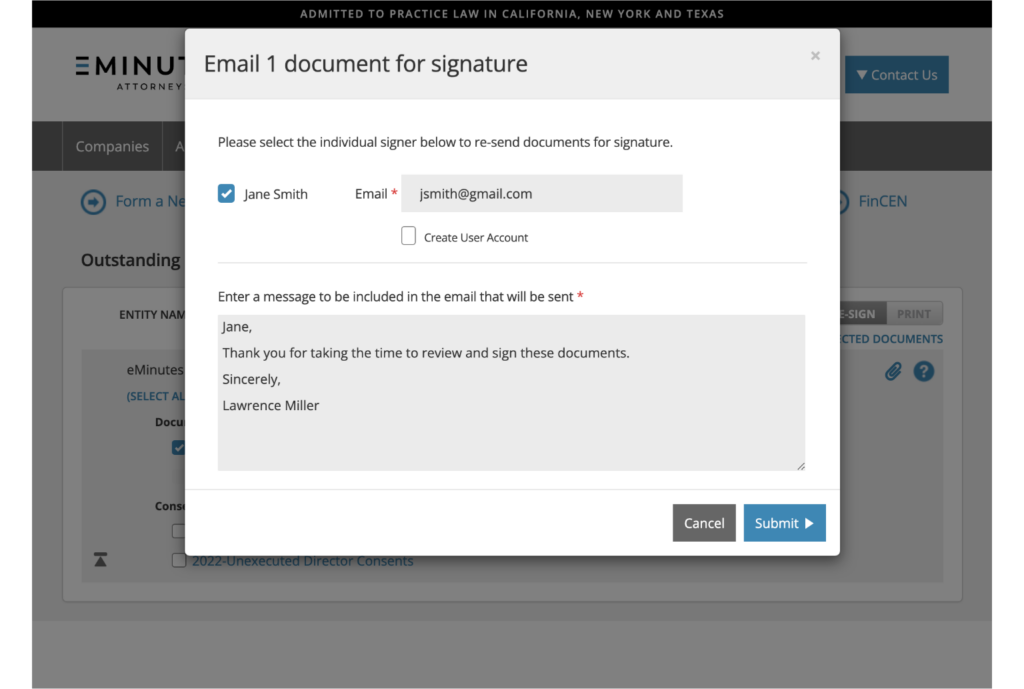Click the collapse-to-top icon beside the consents list
Image resolution: width=1024 pixels, height=689 pixels.
(x=100, y=560)
